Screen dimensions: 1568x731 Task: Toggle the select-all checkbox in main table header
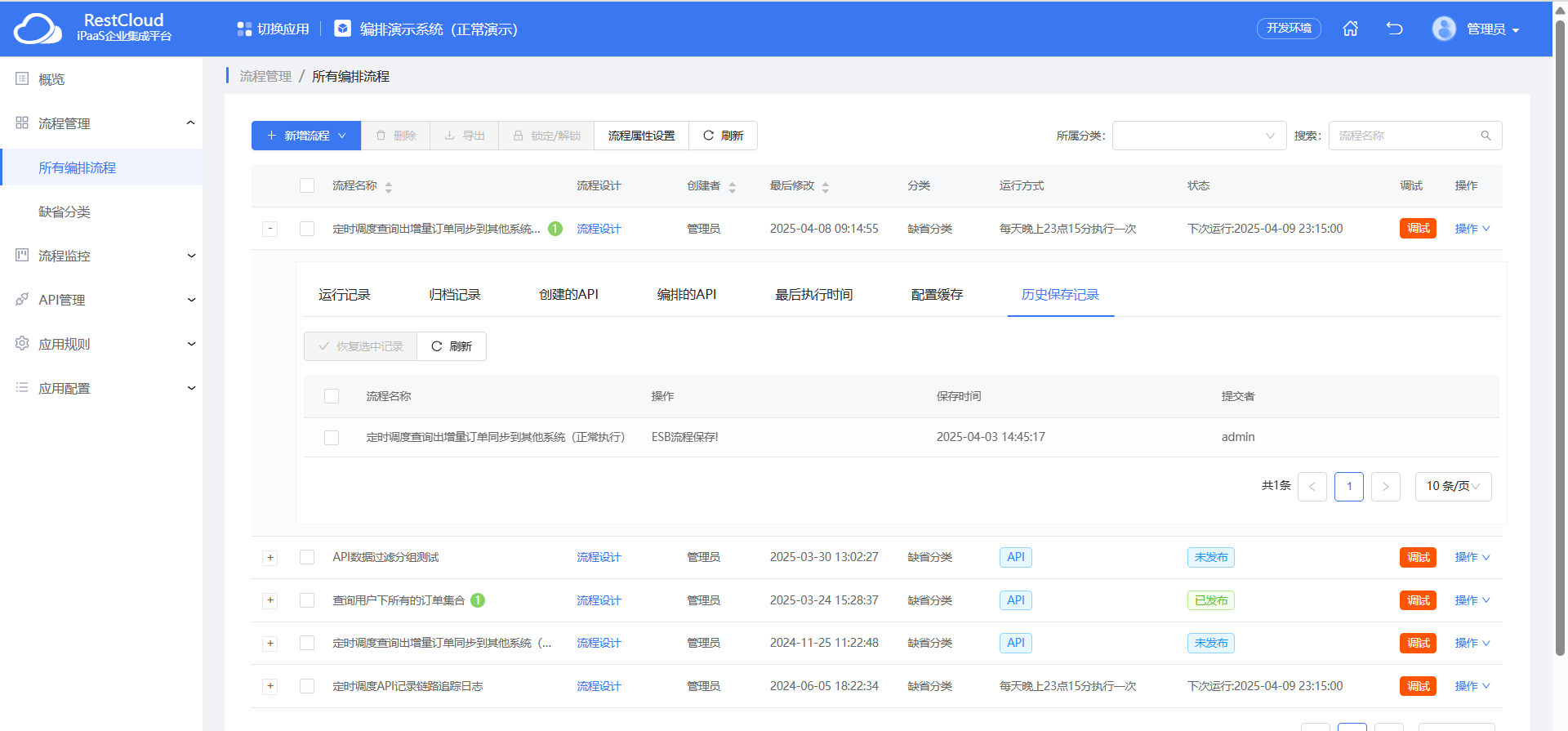(x=307, y=185)
